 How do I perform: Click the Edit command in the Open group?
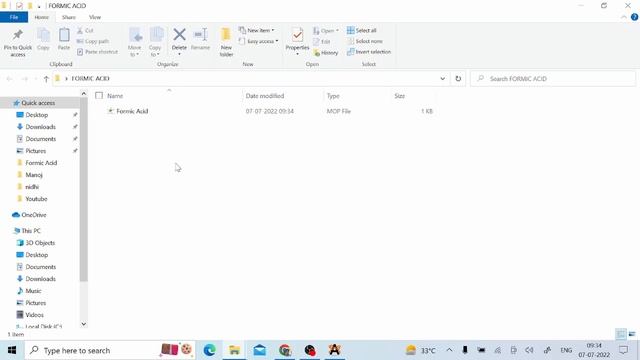pyautogui.click(x=322, y=42)
